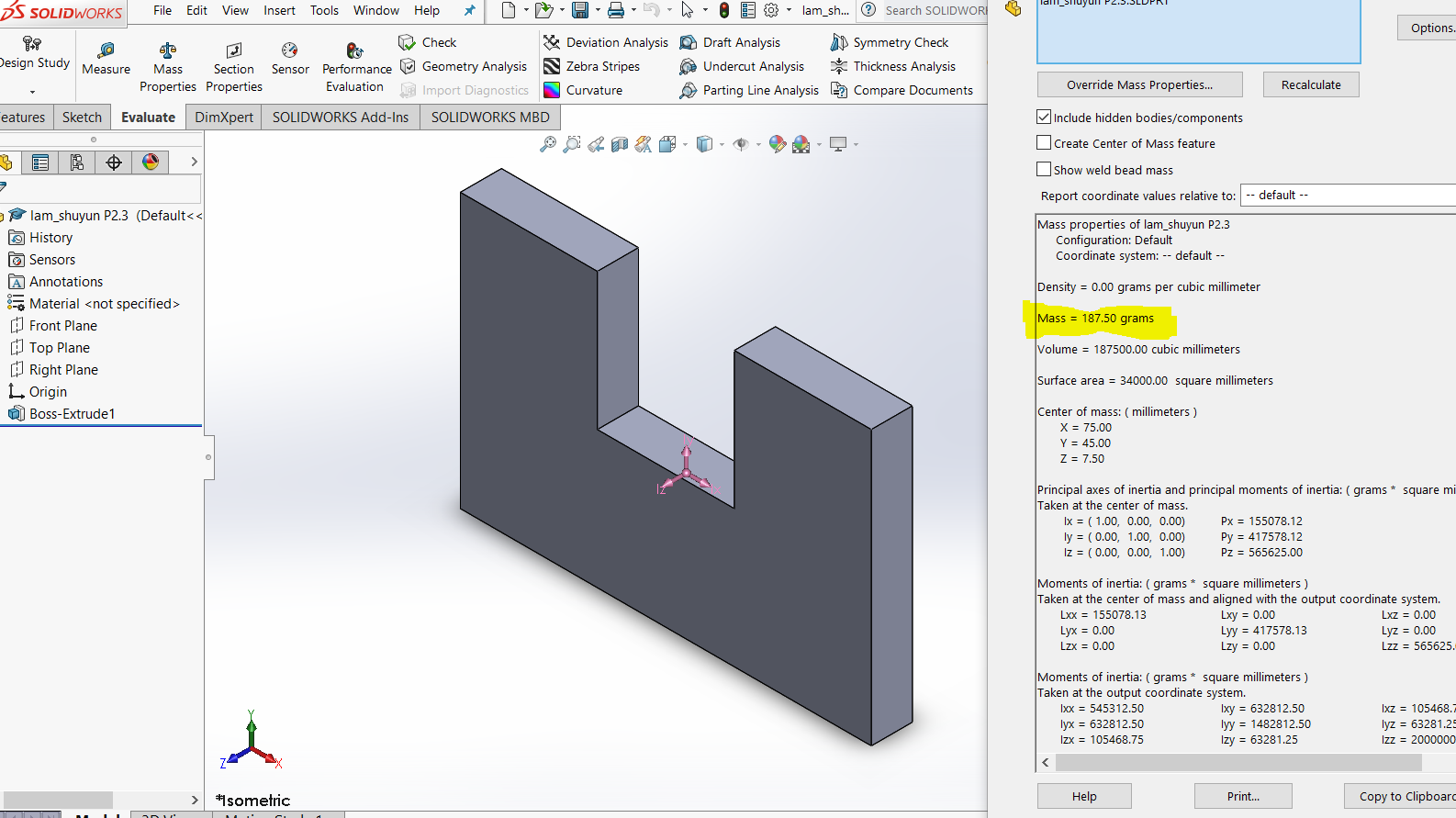Viewport: 1456px width, 818px height.
Task: Click the Print... button
Action: 1243,796
